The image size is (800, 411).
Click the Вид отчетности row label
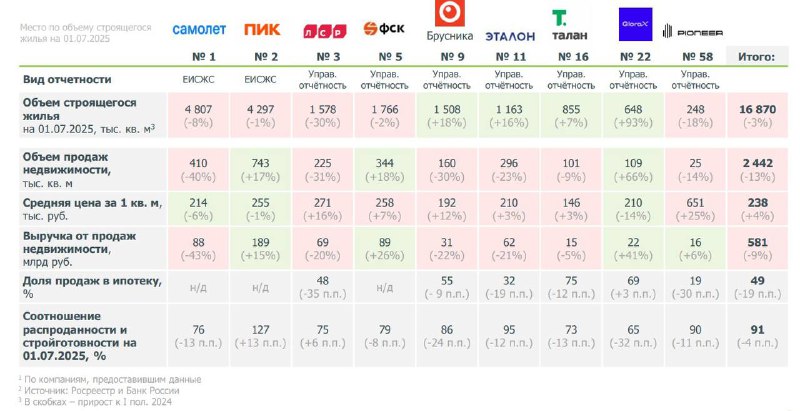(67, 79)
